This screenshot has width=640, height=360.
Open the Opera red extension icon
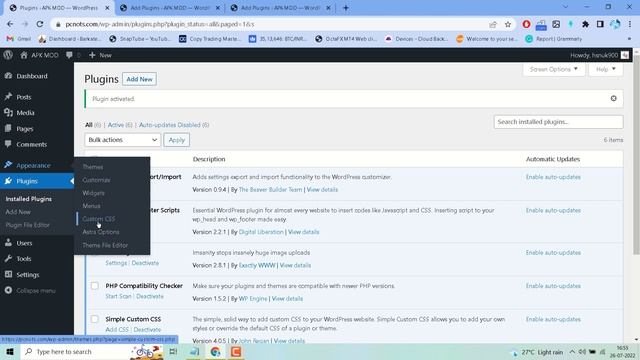point(526,24)
